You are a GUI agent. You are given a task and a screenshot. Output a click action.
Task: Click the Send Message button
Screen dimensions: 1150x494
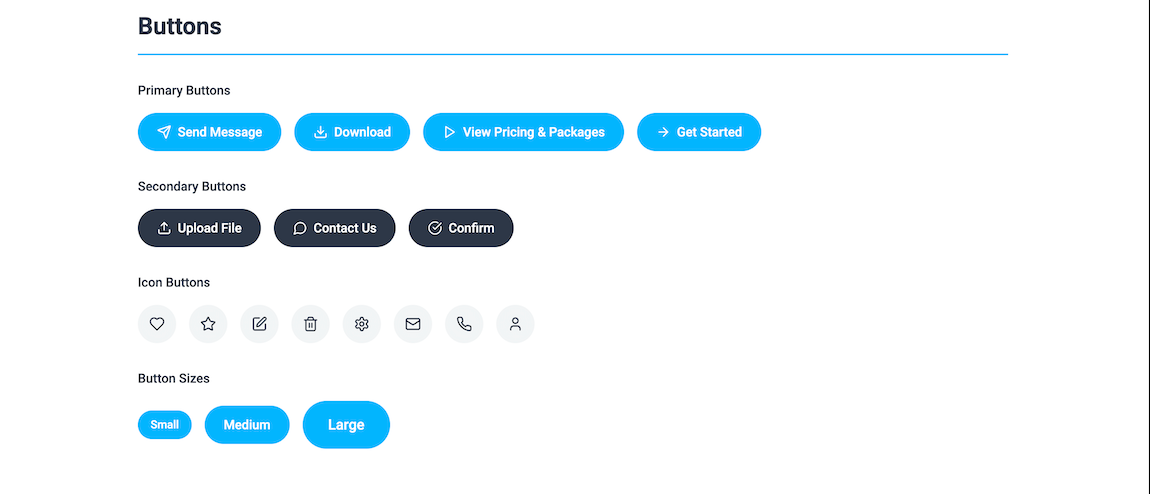coord(209,132)
